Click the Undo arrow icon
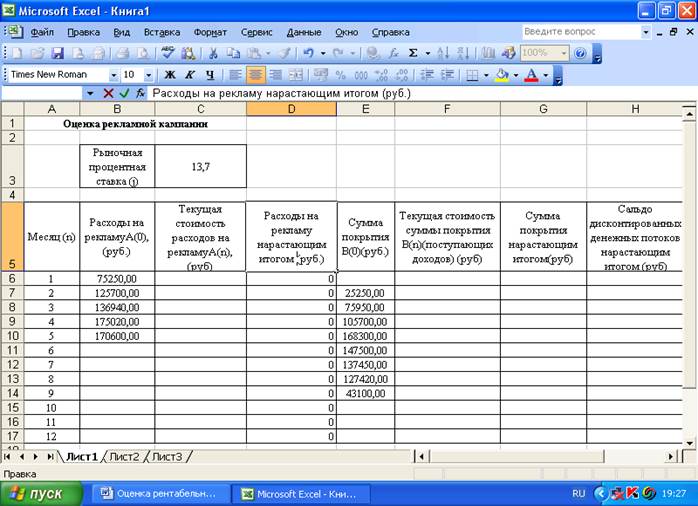Viewport: 698px width, 506px height. (308, 53)
